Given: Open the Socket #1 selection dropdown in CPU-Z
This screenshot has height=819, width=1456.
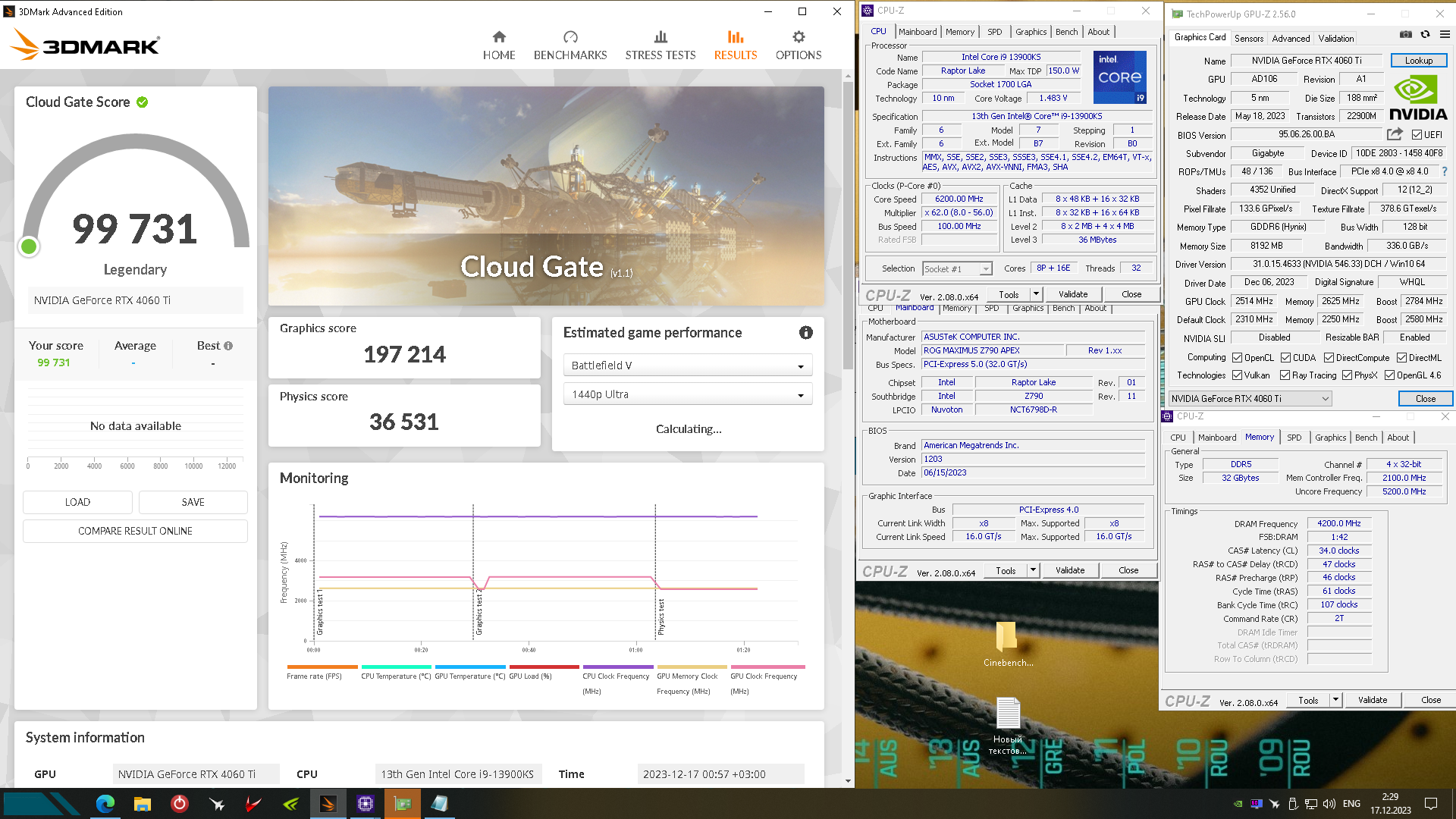Looking at the screenshot, I should tap(957, 269).
